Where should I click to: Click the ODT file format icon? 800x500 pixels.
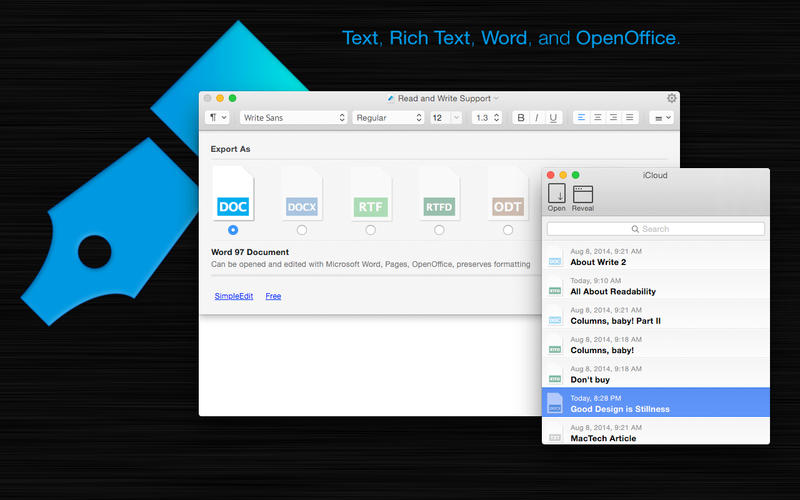pos(508,194)
